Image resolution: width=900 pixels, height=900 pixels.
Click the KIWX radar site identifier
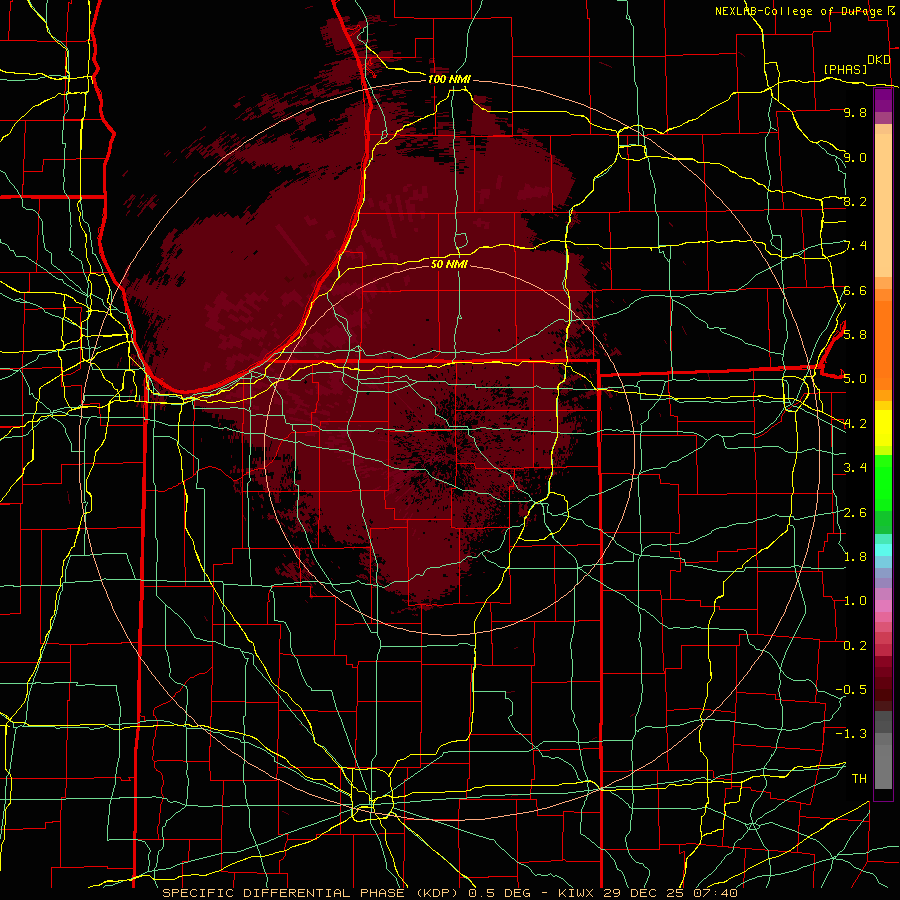point(576,893)
